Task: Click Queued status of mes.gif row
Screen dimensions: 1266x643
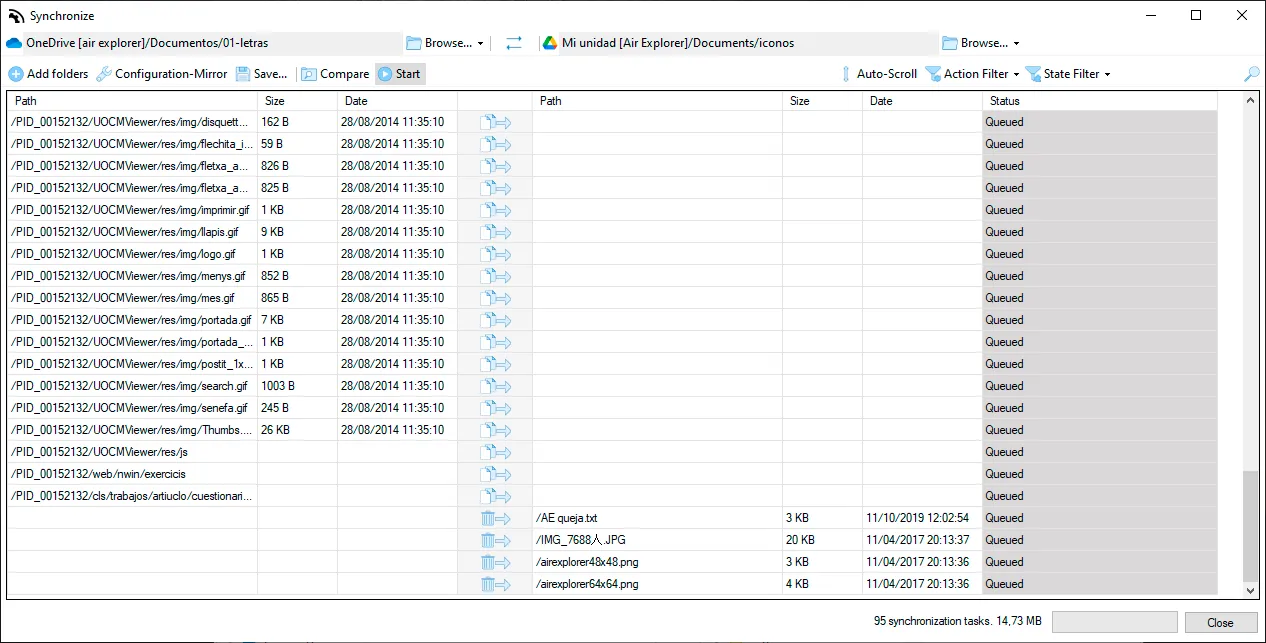Action: coord(1004,298)
